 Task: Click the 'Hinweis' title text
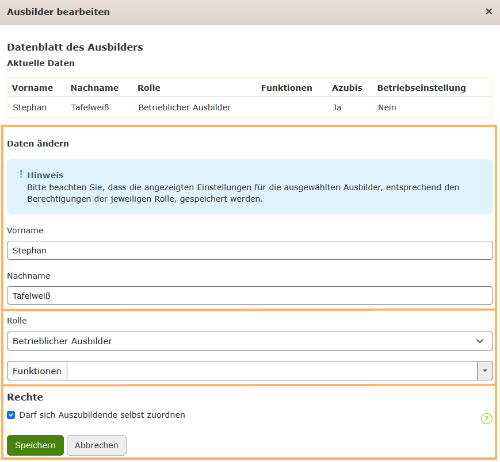click(45, 175)
